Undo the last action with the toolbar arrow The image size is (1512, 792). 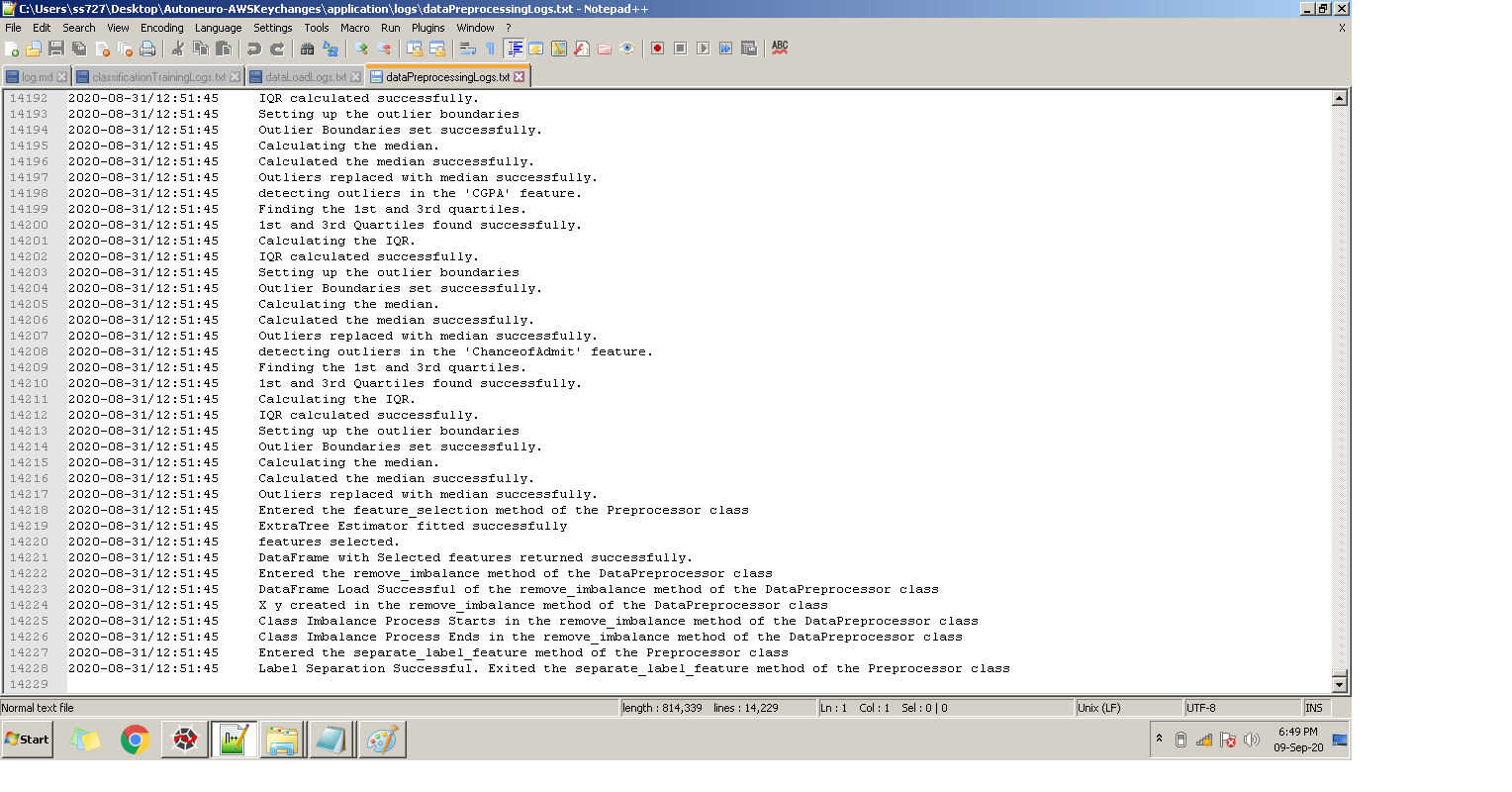254,49
